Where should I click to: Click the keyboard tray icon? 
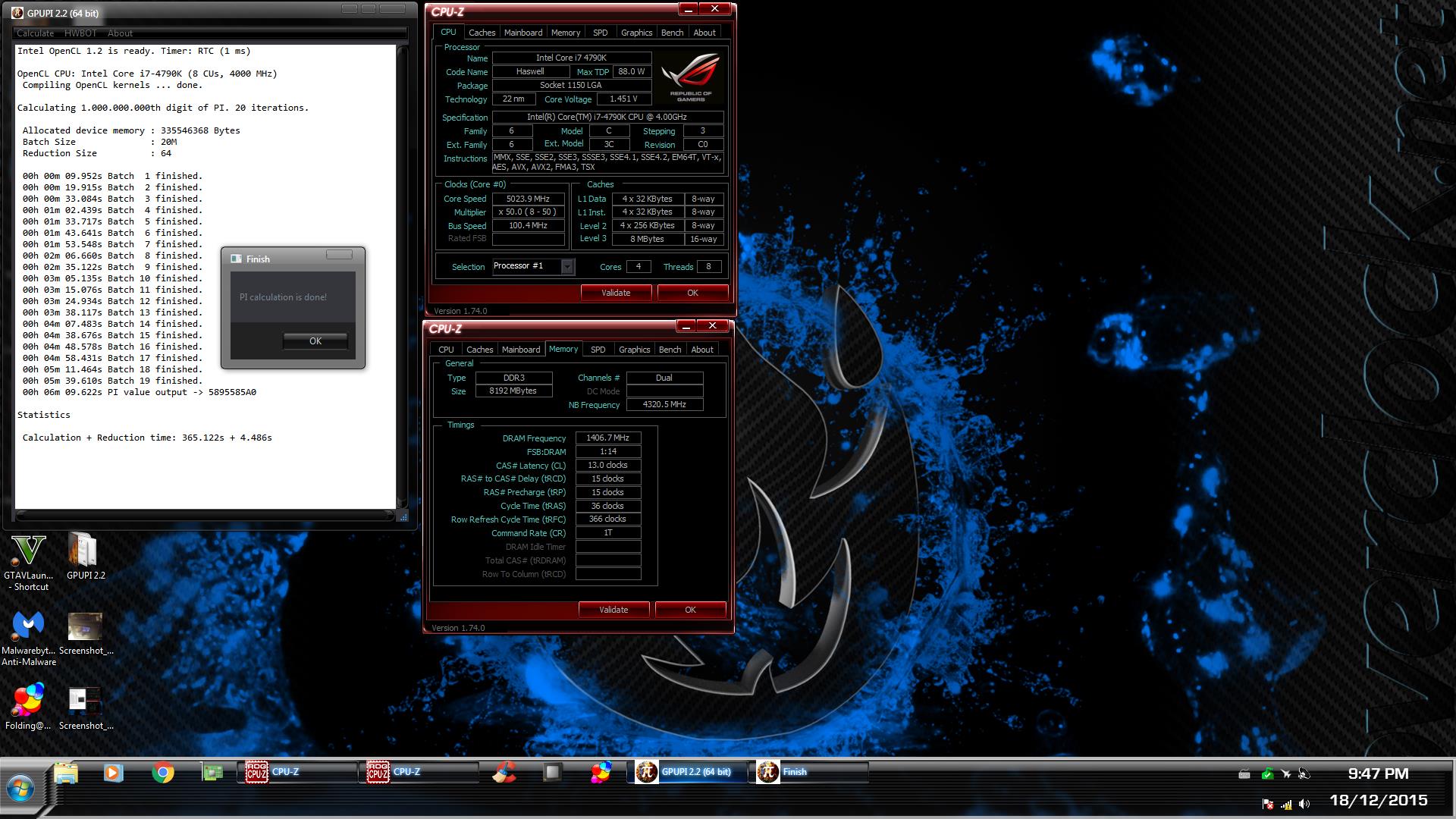tap(1244, 773)
